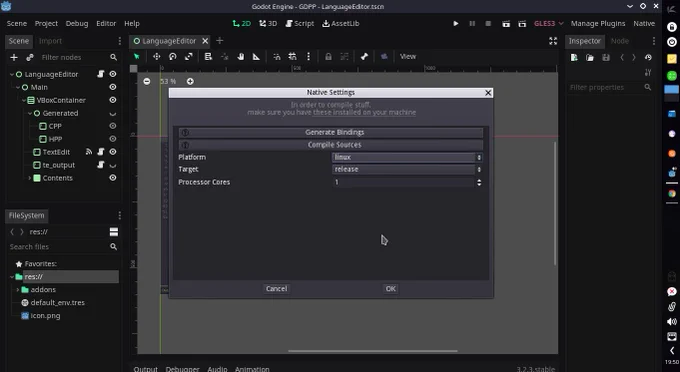
Task: Collapse the LanguageEditor tree node
Action: (x=12, y=74)
